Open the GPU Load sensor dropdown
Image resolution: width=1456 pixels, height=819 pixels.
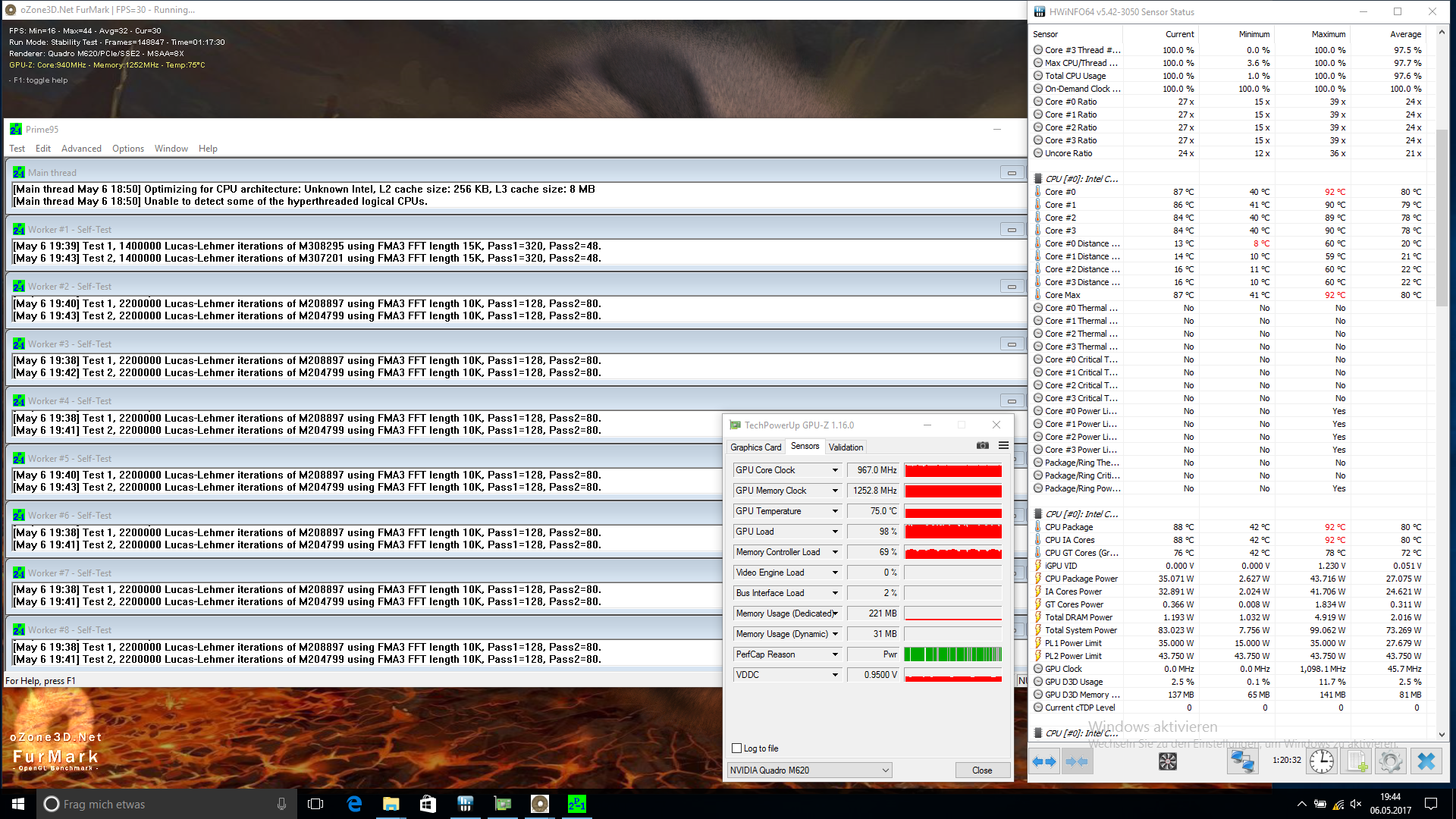835,532
